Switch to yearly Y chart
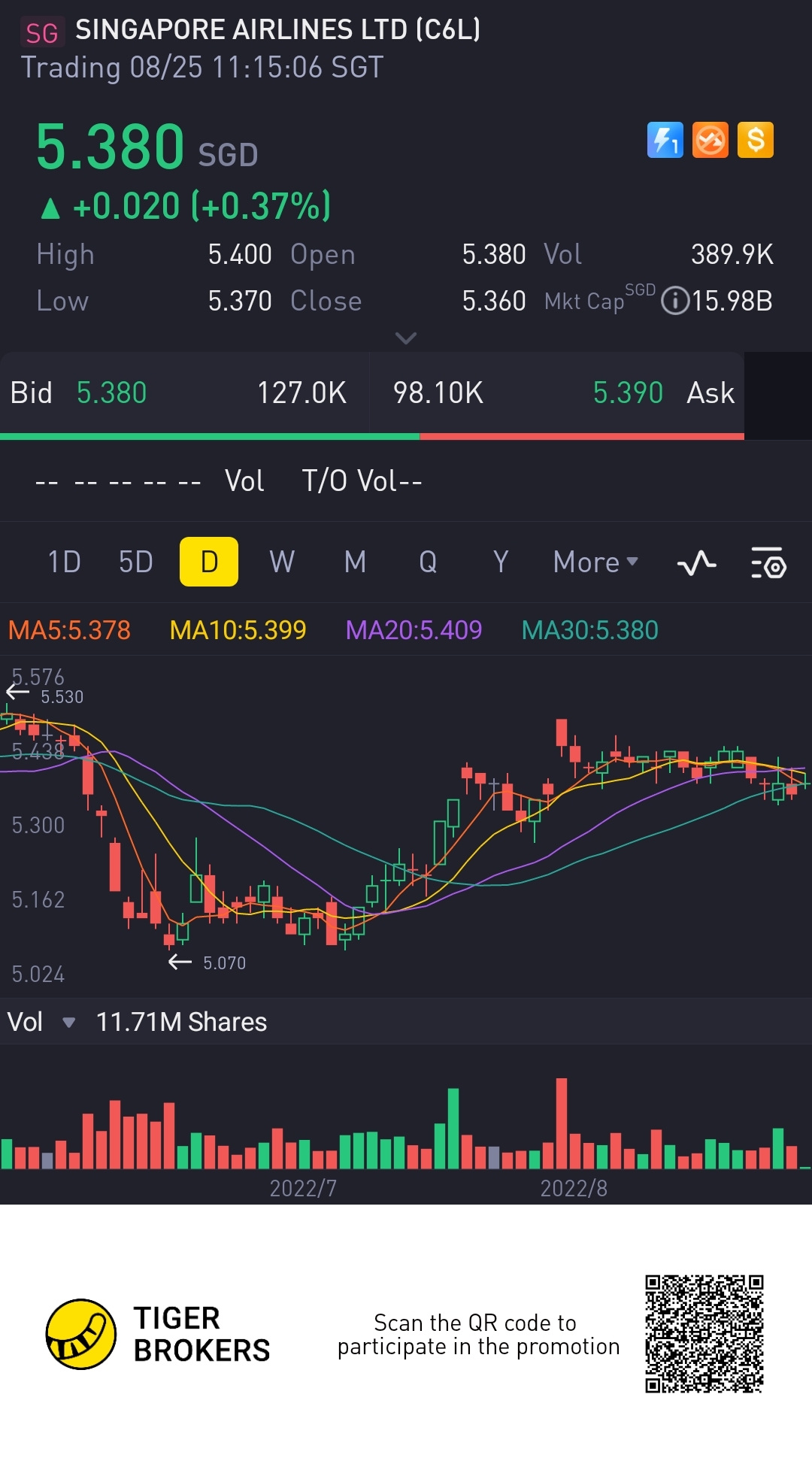 coord(501,562)
